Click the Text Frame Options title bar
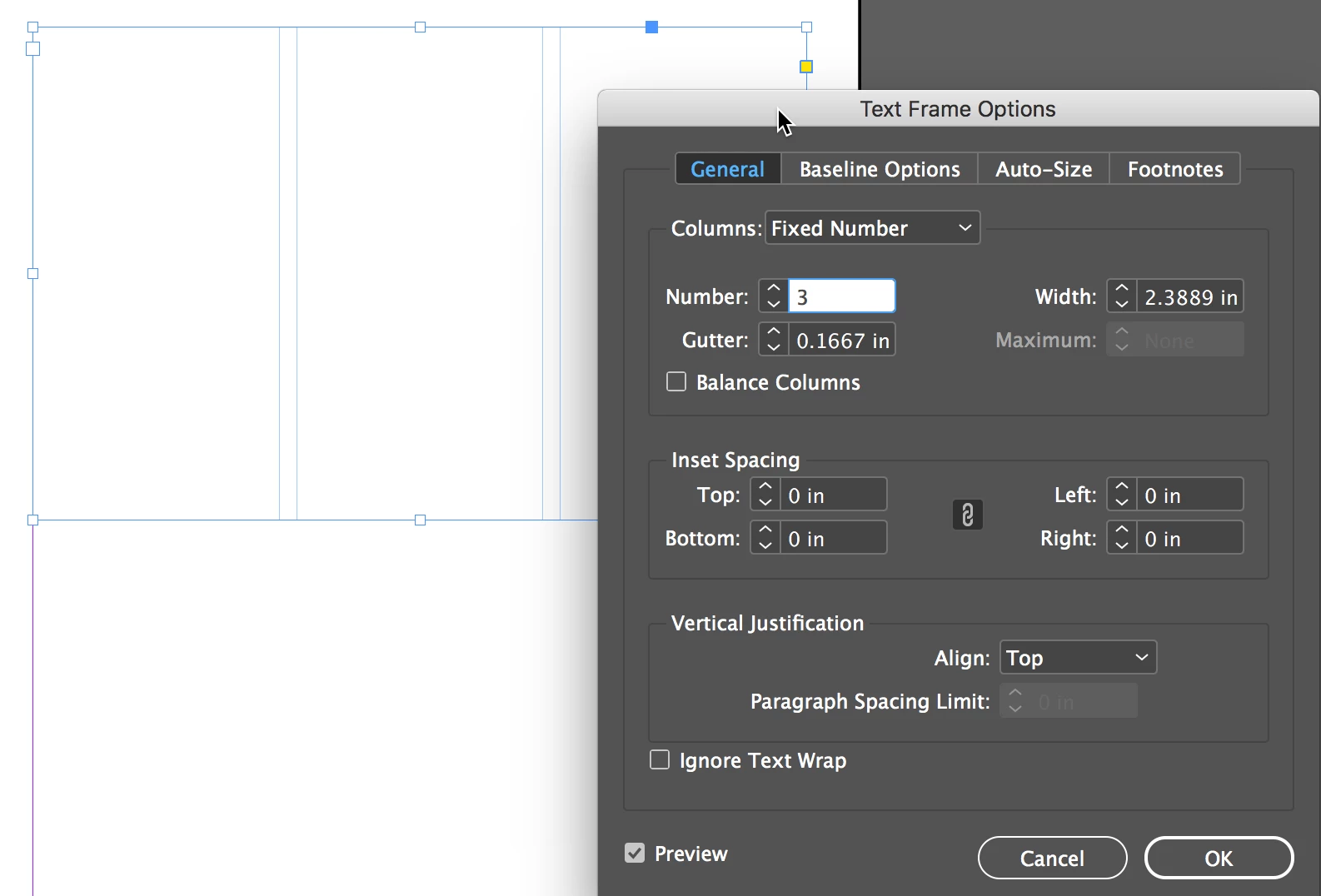Image resolution: width=1321 pixels, height=896 pixels. click(x=958, y=109)
